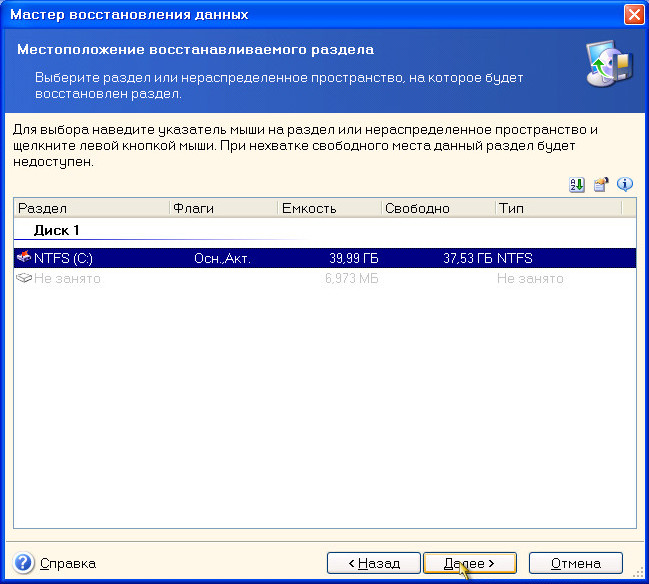The image size is (649, 584).
Task: Click the Осн.,Акт. flags cell
Action: coord(222,258)
